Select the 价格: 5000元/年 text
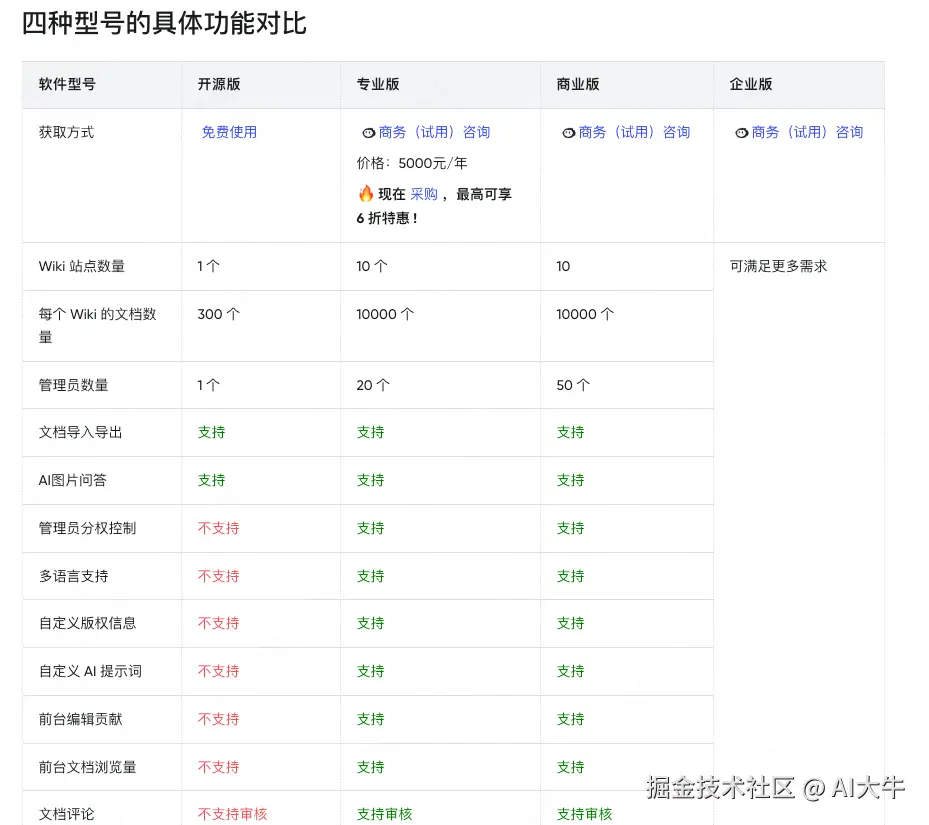The image size is (929, 825). (x=412, y=163)
